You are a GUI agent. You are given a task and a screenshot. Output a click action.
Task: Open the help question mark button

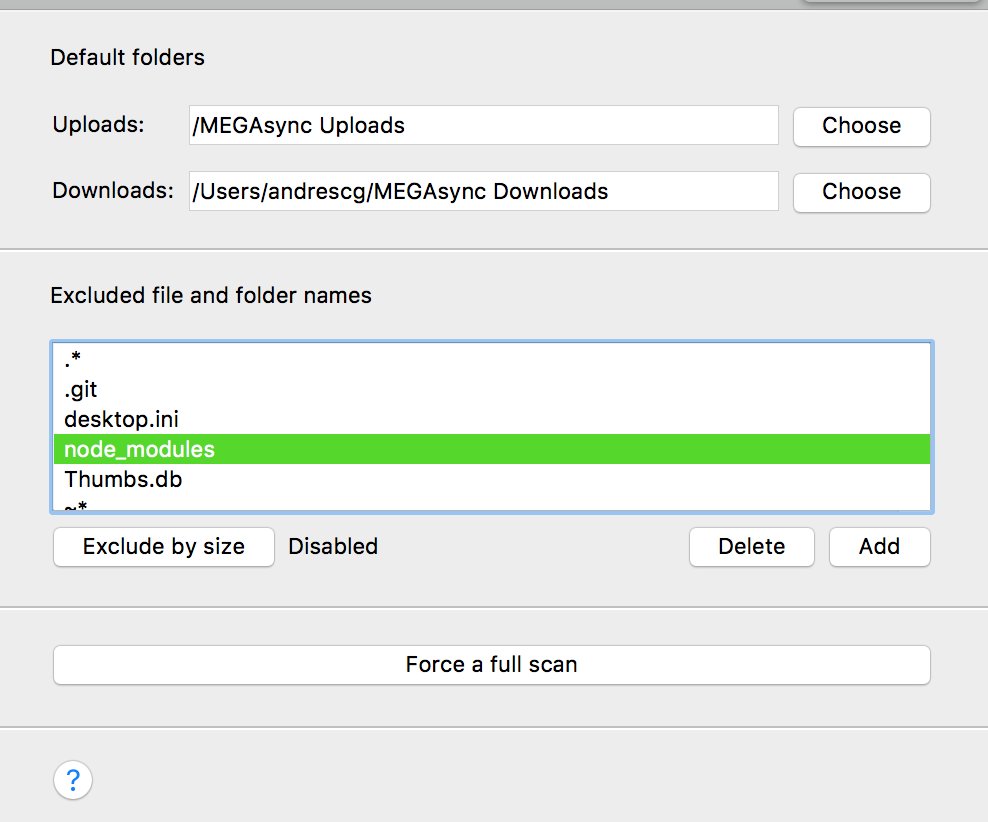coord(73,780)
